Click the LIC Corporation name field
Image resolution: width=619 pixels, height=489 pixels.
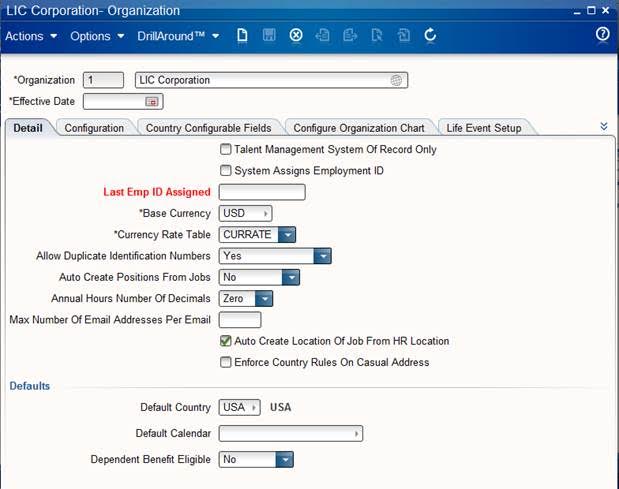[x=272, y=80]
